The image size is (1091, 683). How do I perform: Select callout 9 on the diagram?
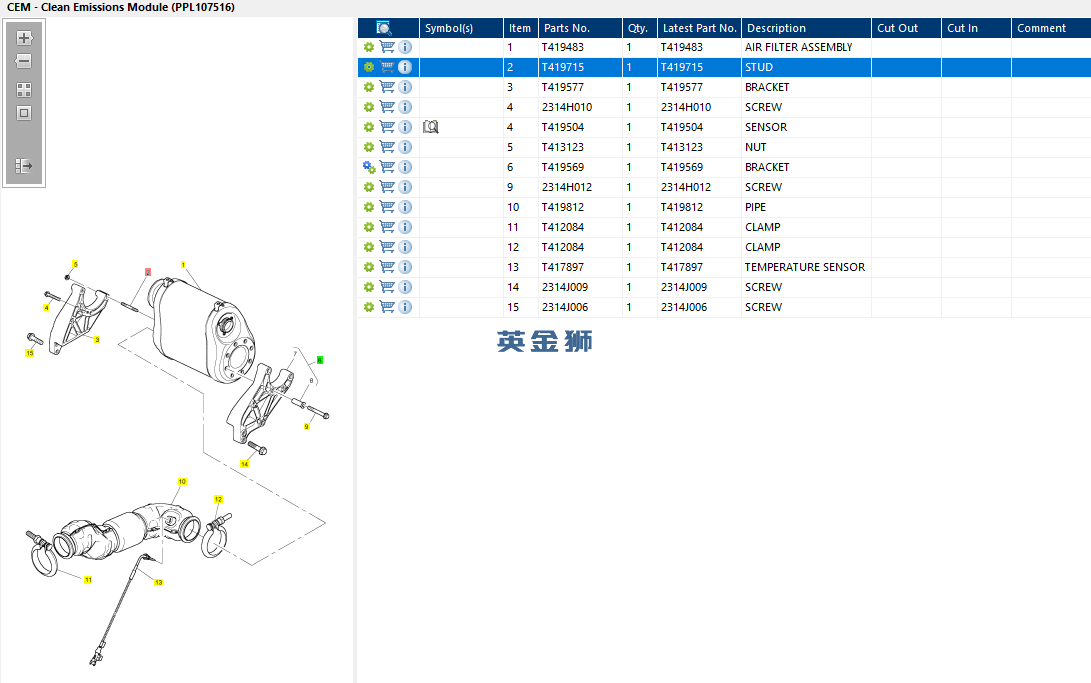tap(306, 426)
